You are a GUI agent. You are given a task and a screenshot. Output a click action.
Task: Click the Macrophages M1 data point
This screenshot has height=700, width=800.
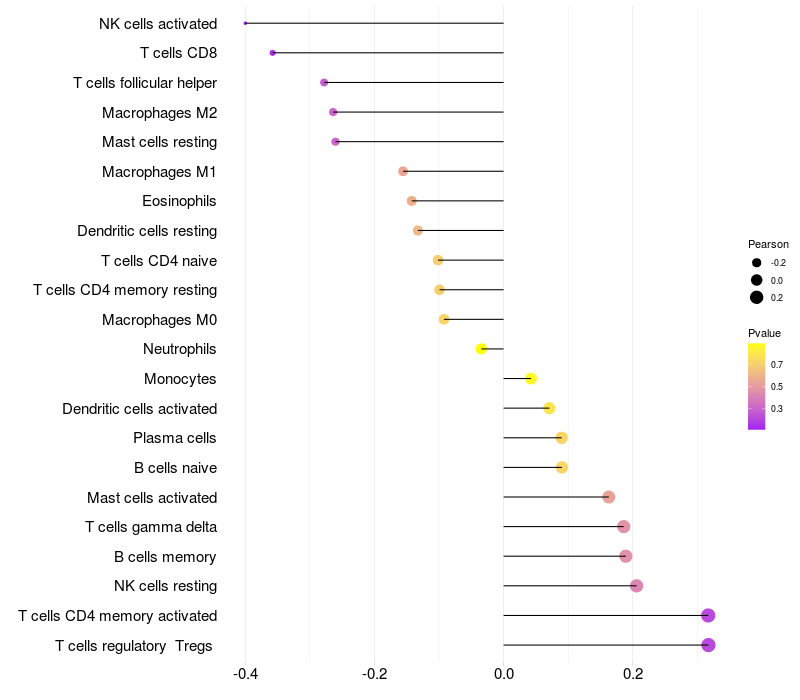[403, 171]
